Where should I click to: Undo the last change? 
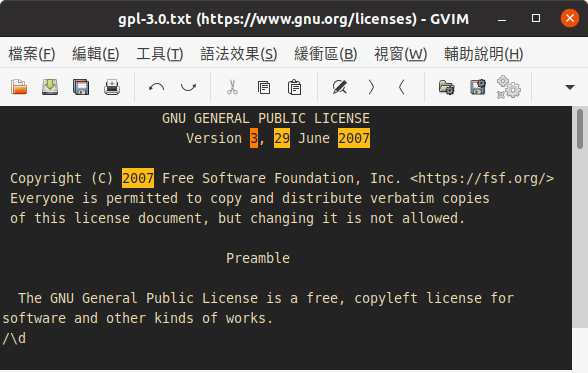click(156, 87)
